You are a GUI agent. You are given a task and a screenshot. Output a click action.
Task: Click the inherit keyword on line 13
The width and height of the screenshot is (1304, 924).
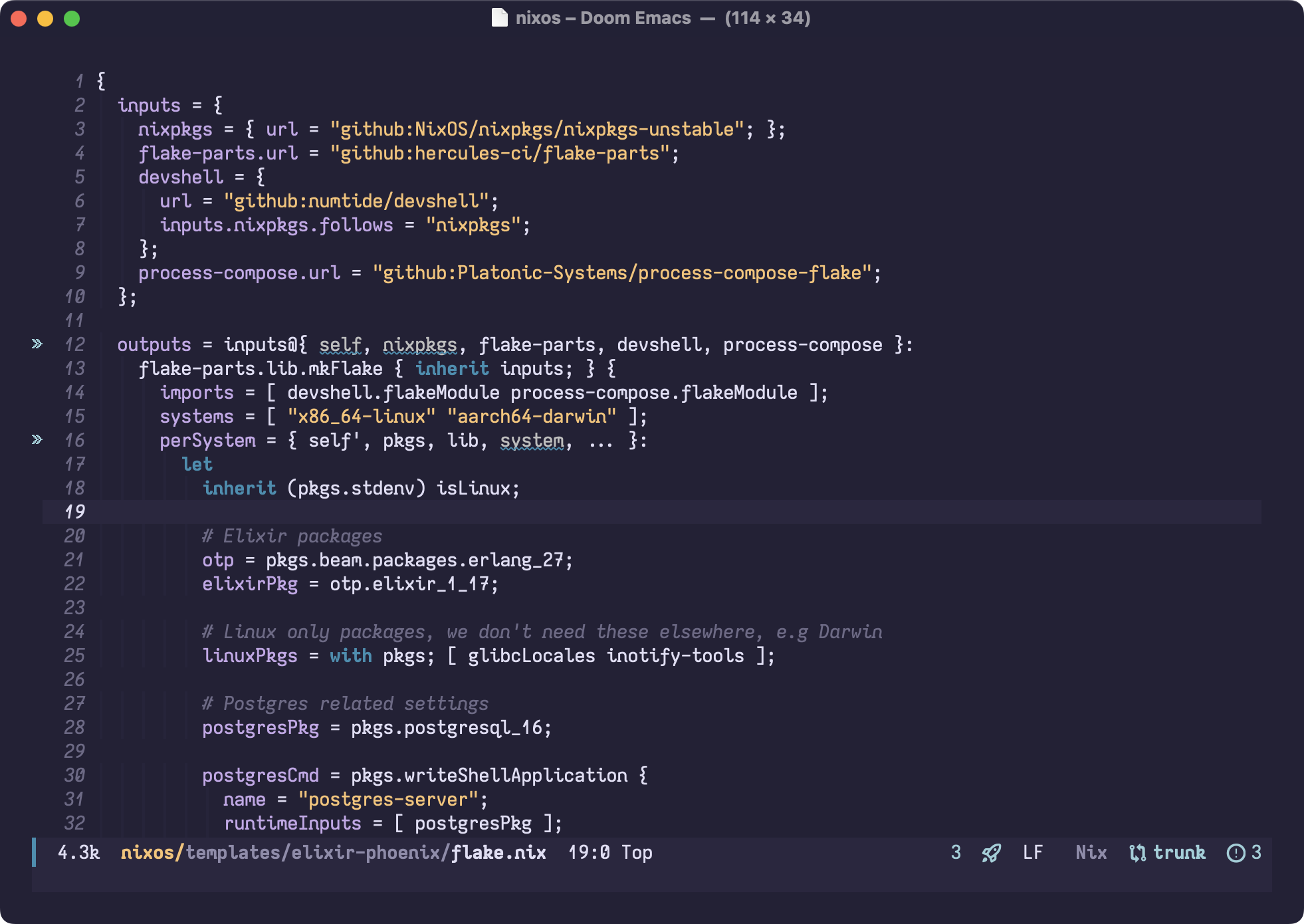452,368
